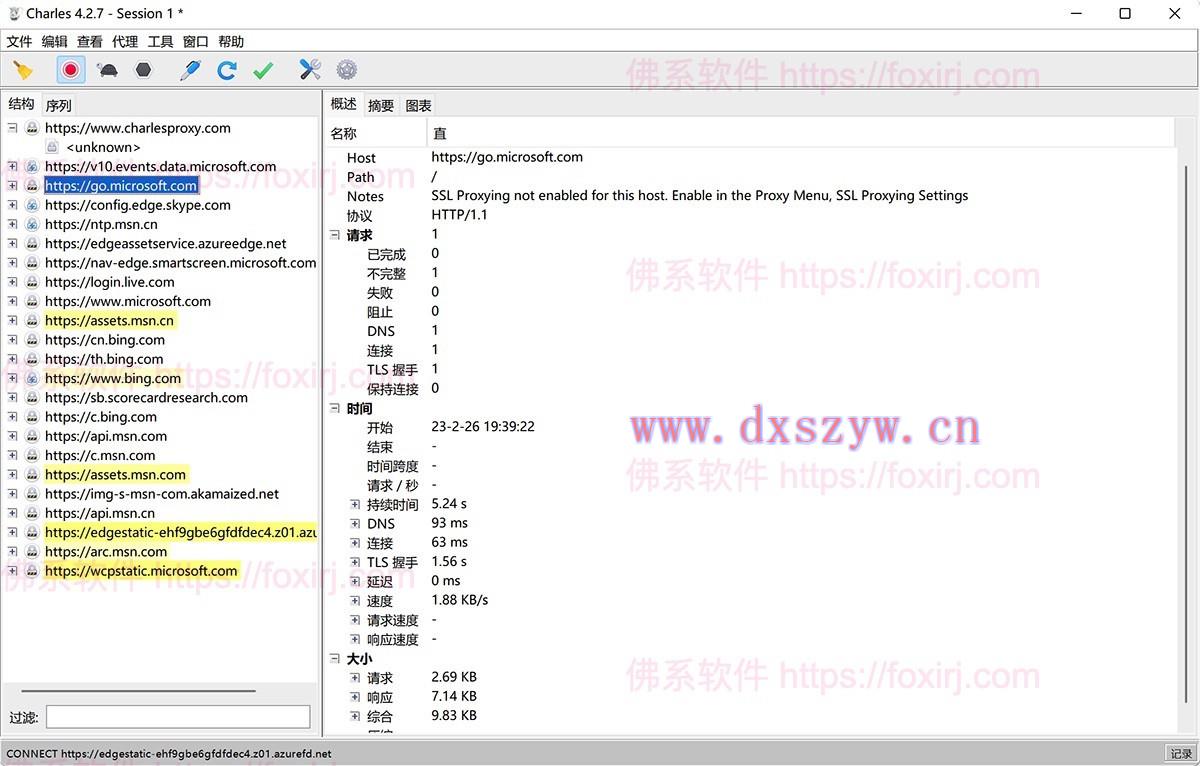The image size is (1200, 766).
Task: Open the 代理 menu
Action: (x=125, y=42)
